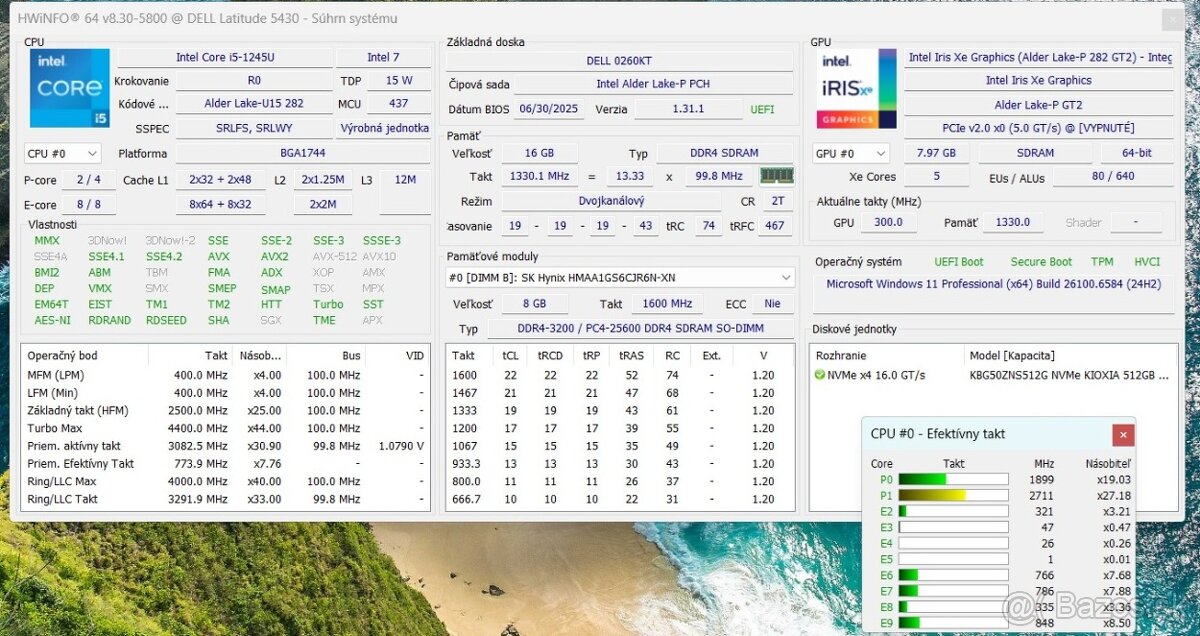Click the Výrobná jednotka button
The image size is (1200, 636).
click(x=384, y=129)
